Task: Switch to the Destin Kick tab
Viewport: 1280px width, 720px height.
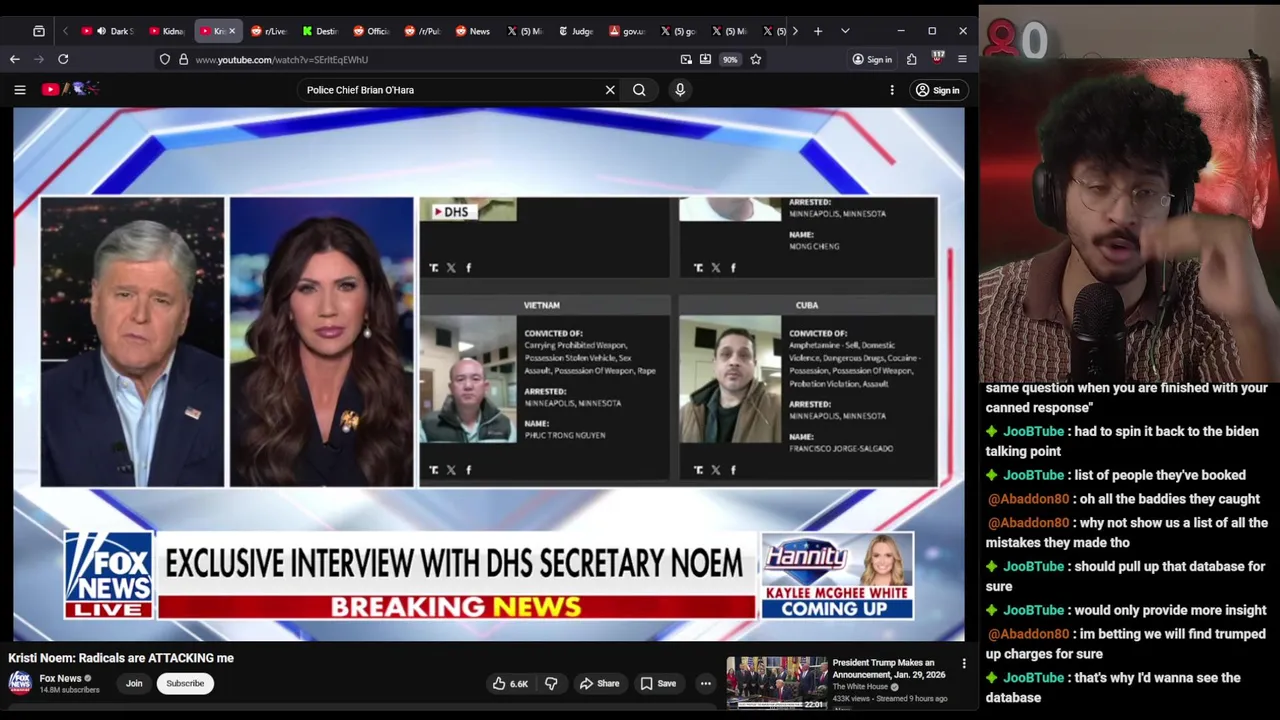Action: (x=320, y=31)
